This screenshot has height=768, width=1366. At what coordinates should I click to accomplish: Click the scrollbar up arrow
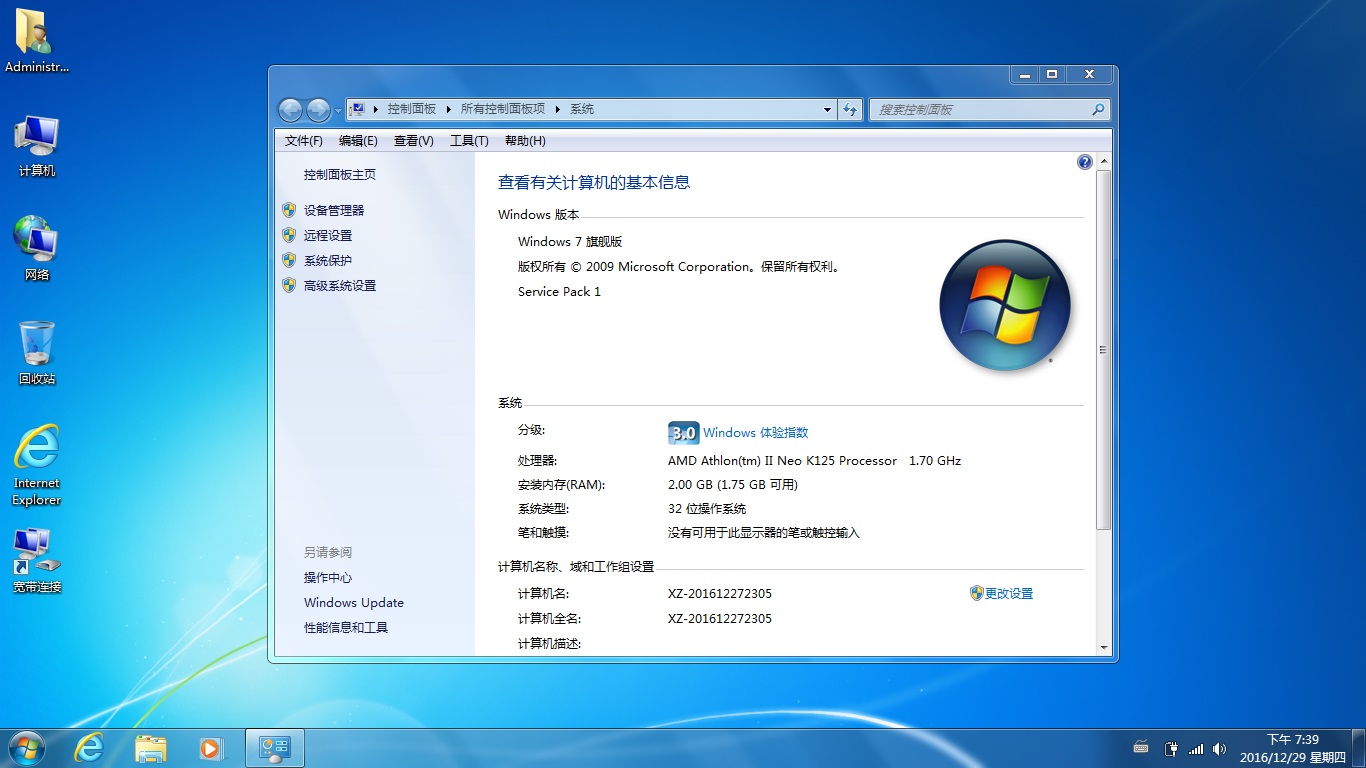[x=1104, y=161]
